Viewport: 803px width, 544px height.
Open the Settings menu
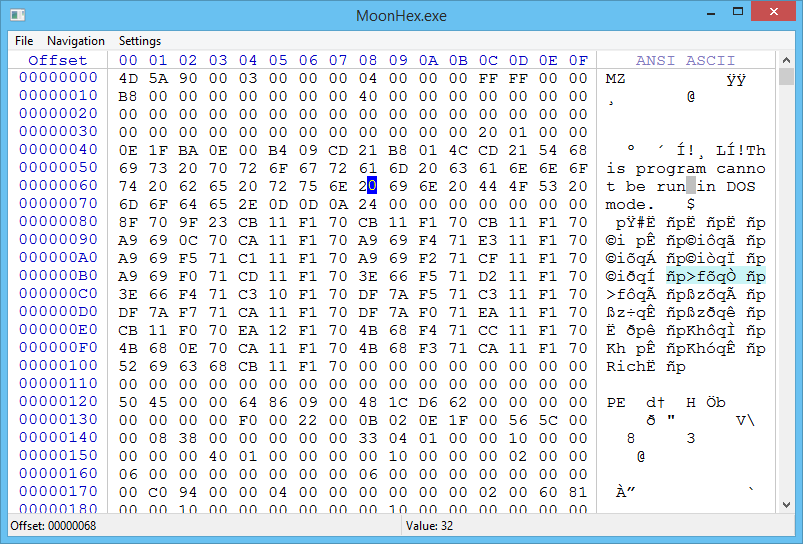click(x=140, y=41)
